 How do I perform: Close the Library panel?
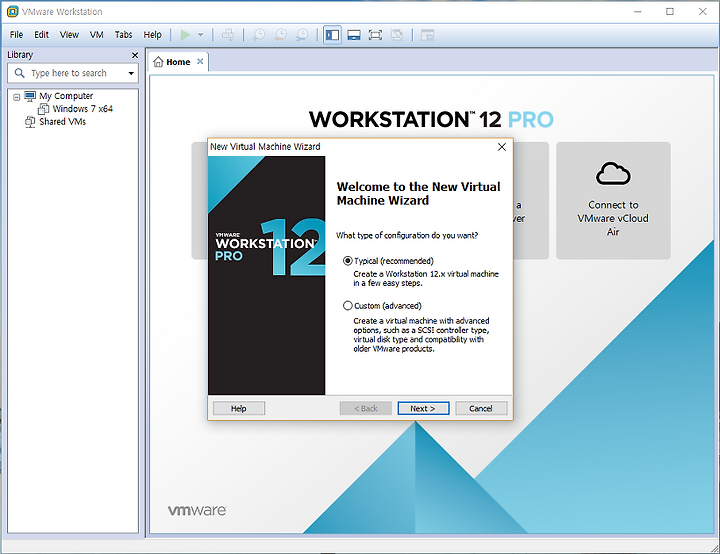point(135,55)
